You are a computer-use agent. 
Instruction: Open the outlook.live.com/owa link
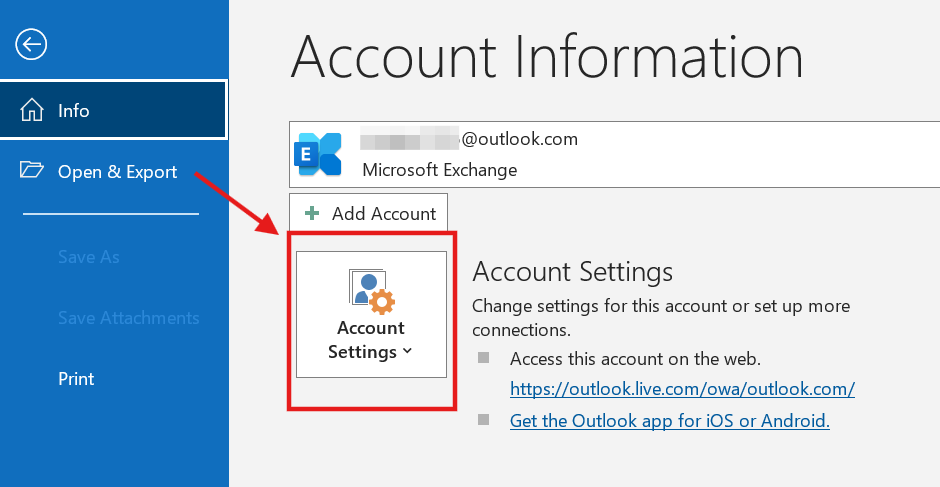click(x=682, y=389)
